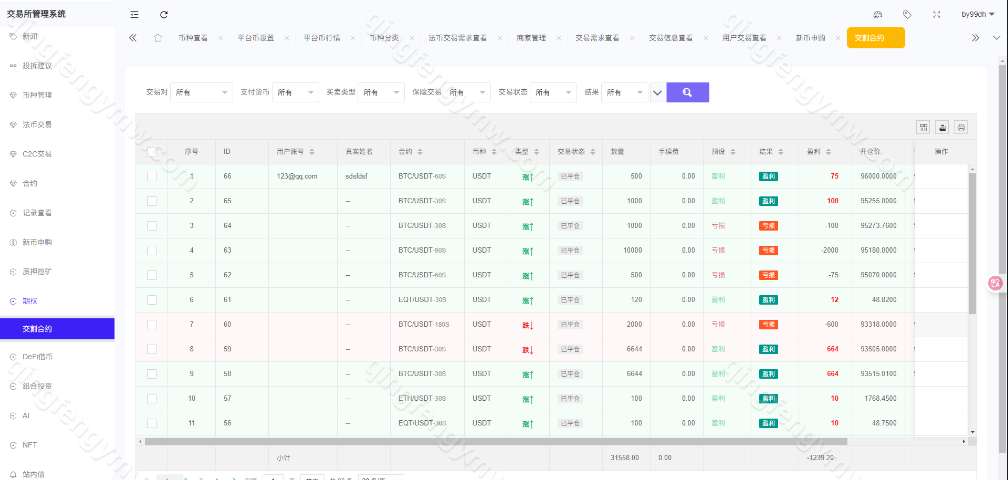The image size is (1008, 480).
Task: Check the row with ID 59
Action: click(x=152, y=349)
